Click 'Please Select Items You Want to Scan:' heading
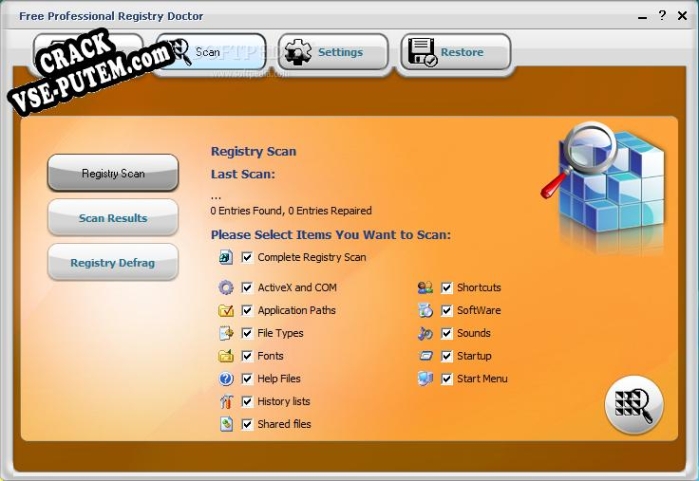This screenshot has width=699, height=481. (x=331, y=234)
